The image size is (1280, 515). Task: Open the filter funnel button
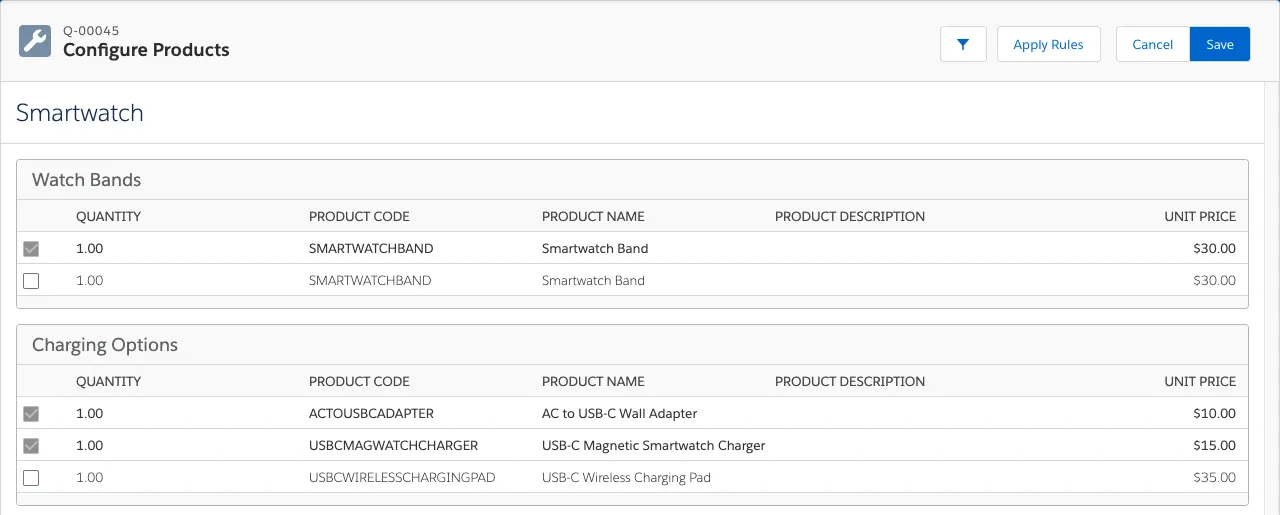pyautogui.click(x=963, y=44)
